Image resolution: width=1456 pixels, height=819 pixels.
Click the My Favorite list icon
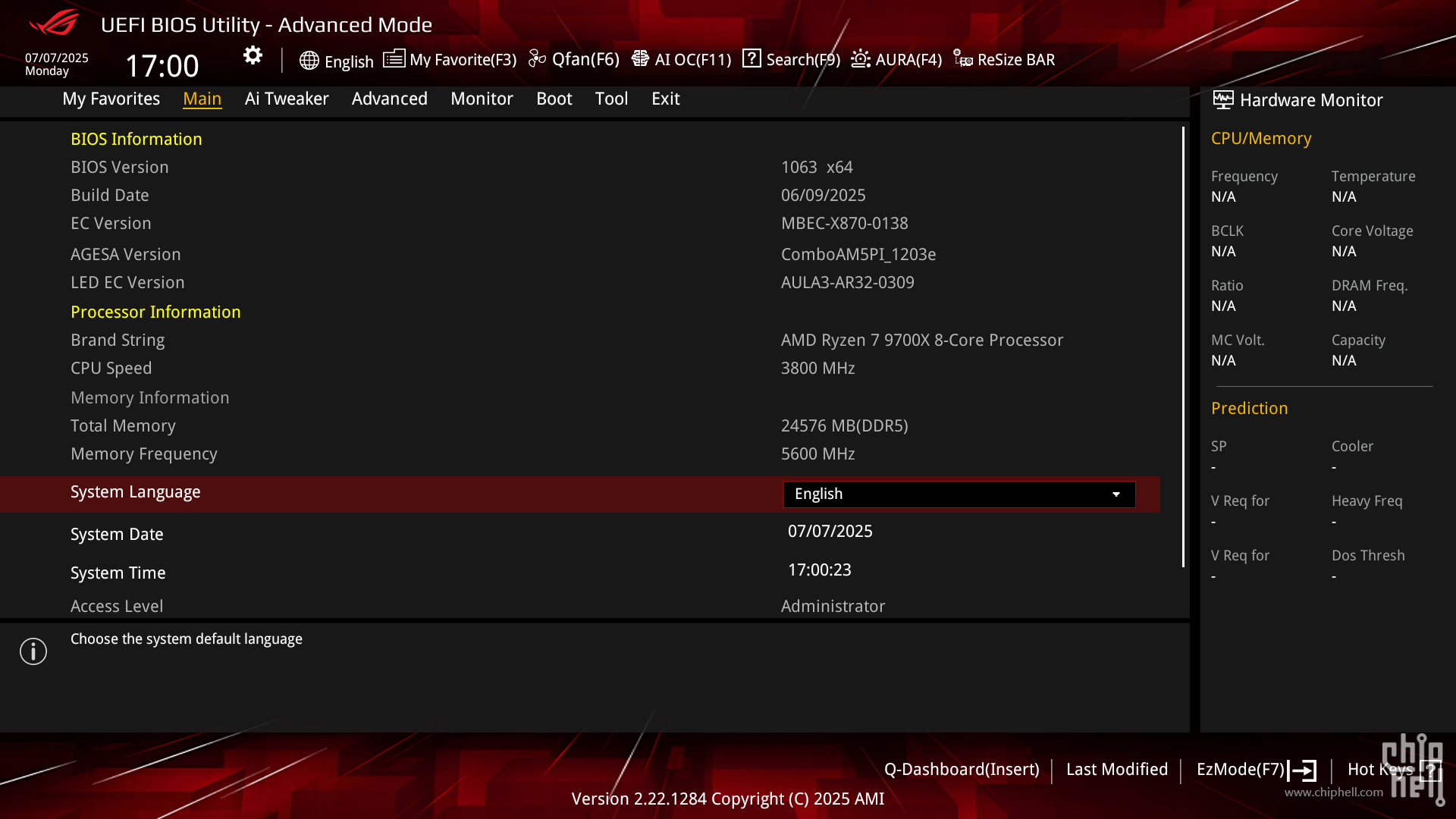click(394, 58)
